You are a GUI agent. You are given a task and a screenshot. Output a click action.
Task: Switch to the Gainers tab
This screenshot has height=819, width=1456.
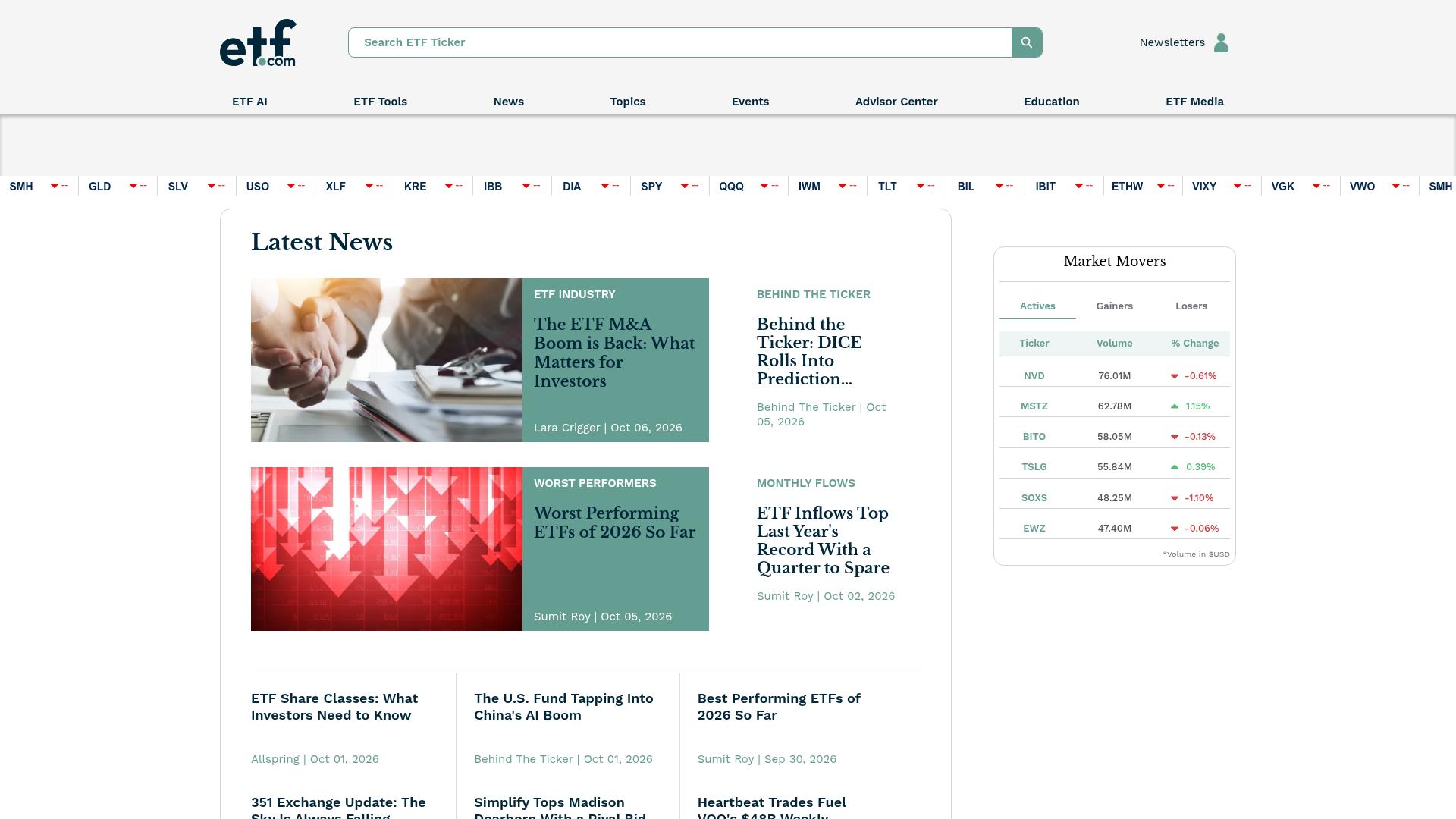(1114, 306)
